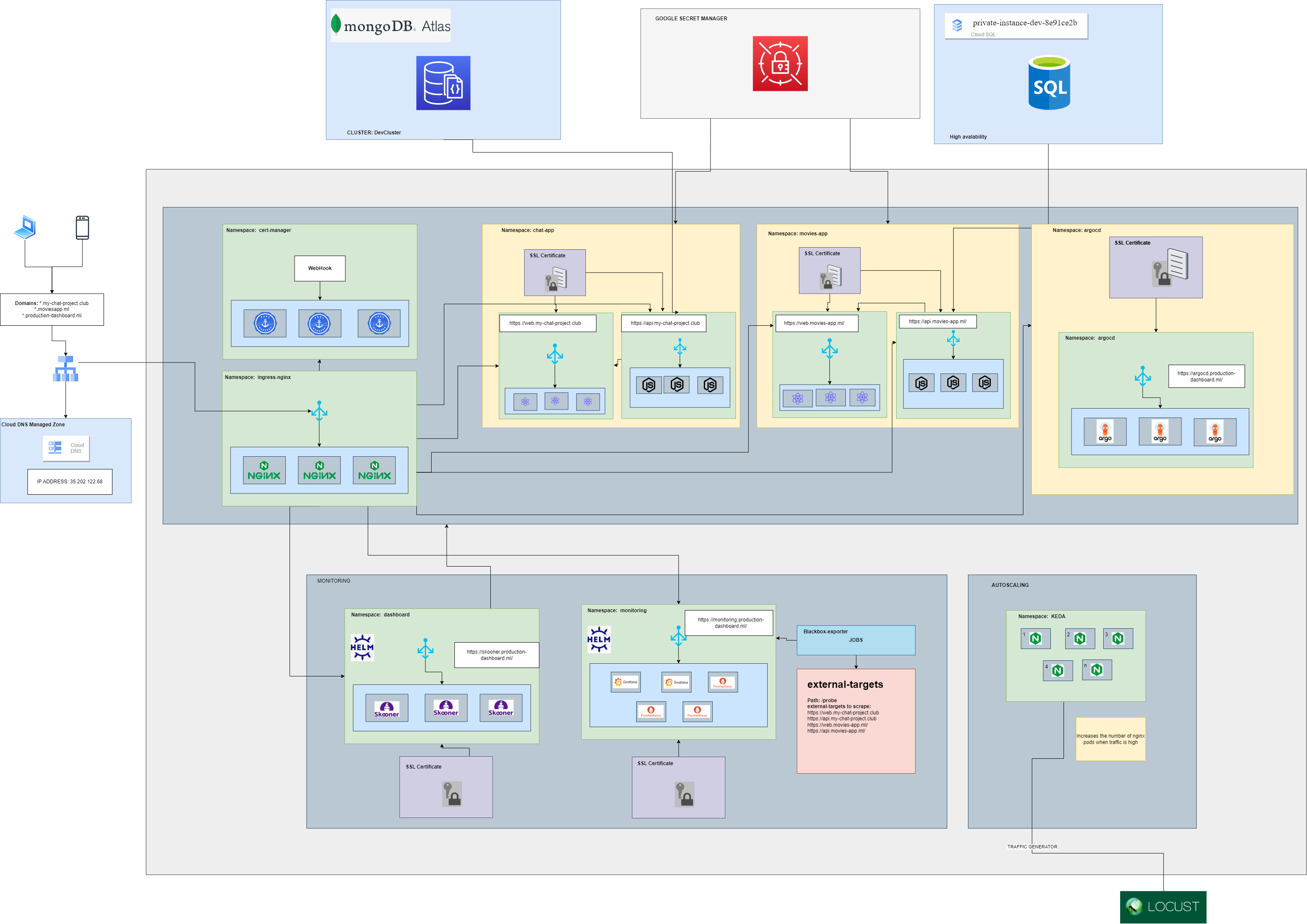
Task: Select the MongoDB Atlas database icon
Action: pos(443,83)
